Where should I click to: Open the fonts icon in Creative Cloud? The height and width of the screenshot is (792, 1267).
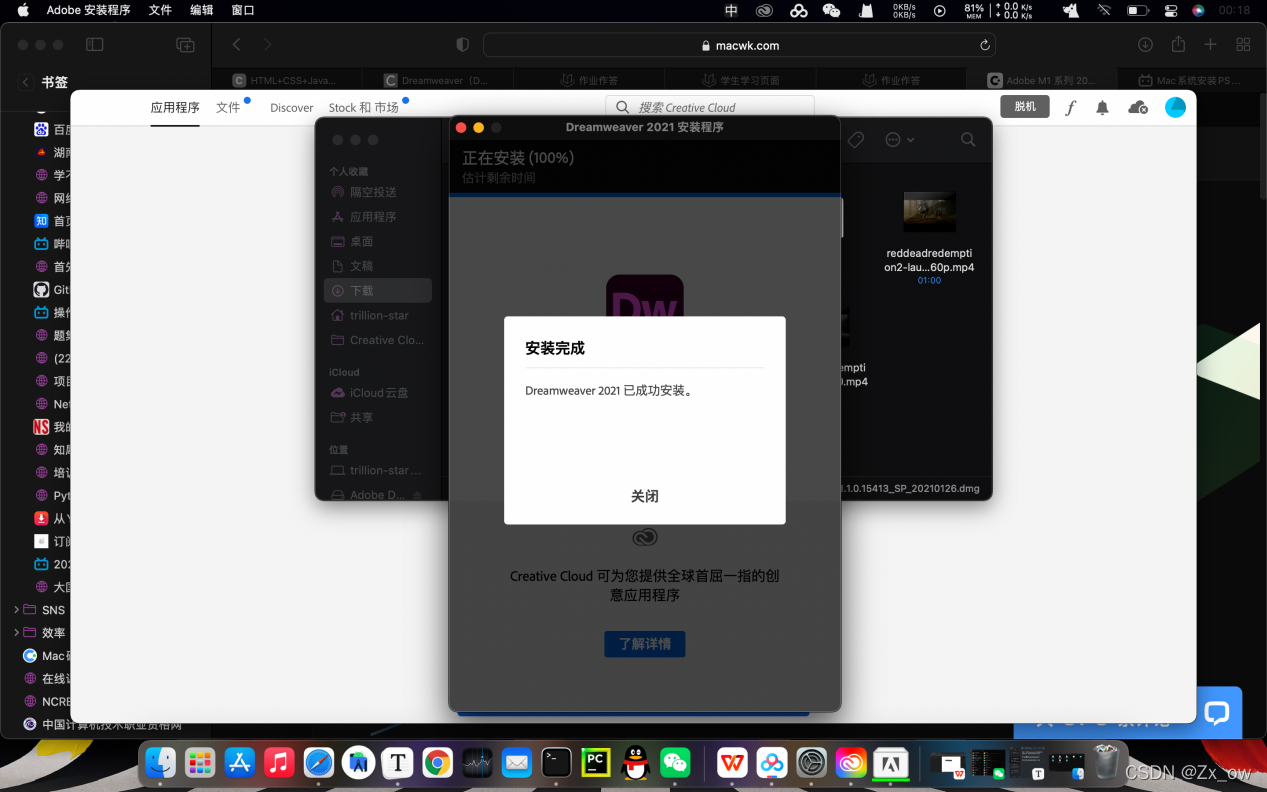click(x=1070, y=108)
